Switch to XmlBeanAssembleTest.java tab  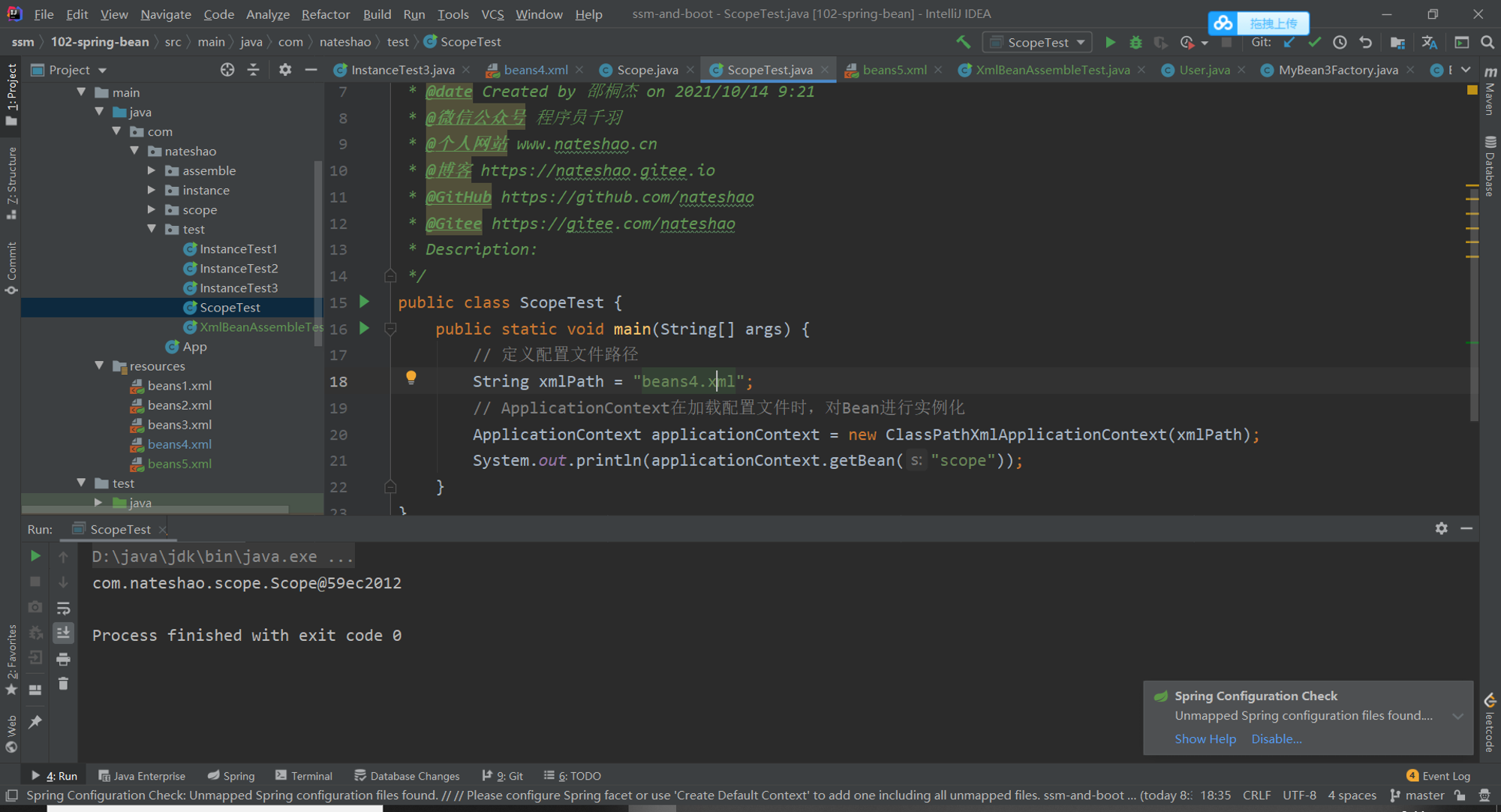(1052, 70)
